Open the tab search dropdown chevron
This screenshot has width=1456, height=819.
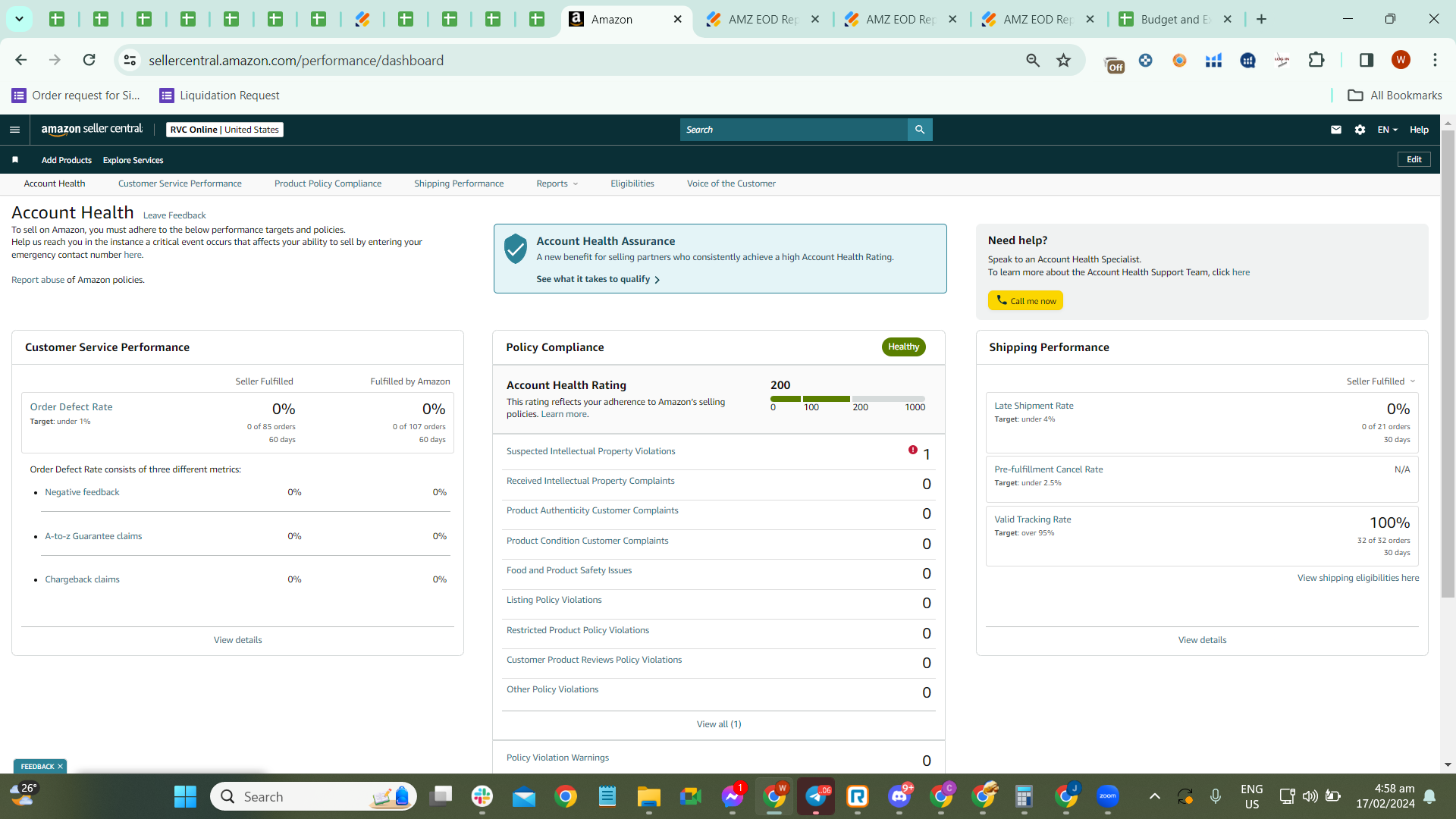19,19
